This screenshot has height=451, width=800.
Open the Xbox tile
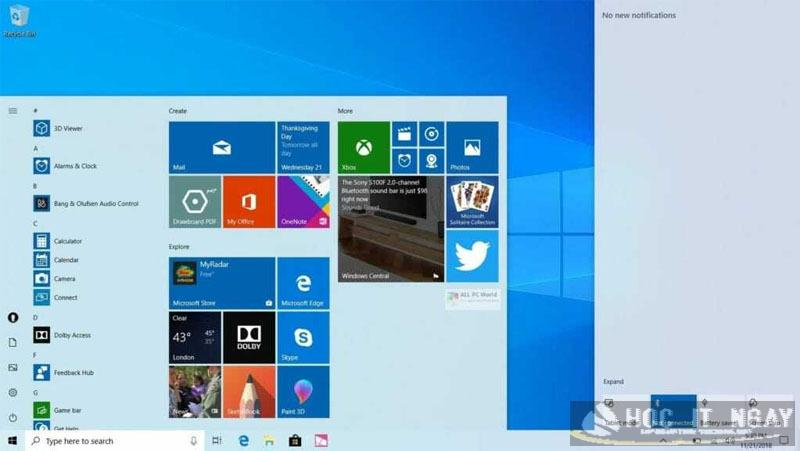(364, 147)
